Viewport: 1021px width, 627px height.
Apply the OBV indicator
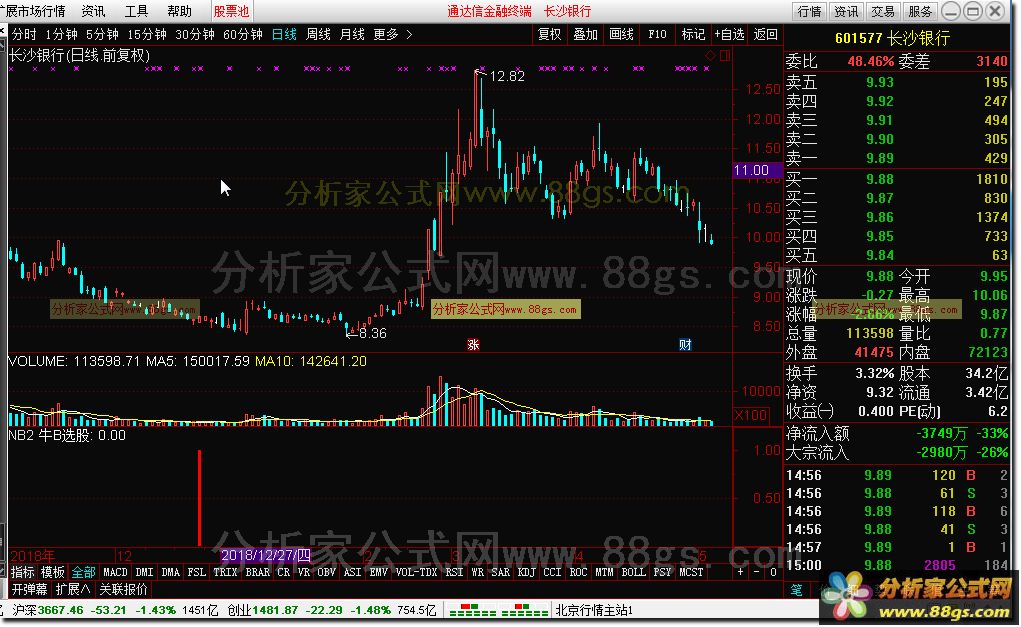tap(326, 572)
